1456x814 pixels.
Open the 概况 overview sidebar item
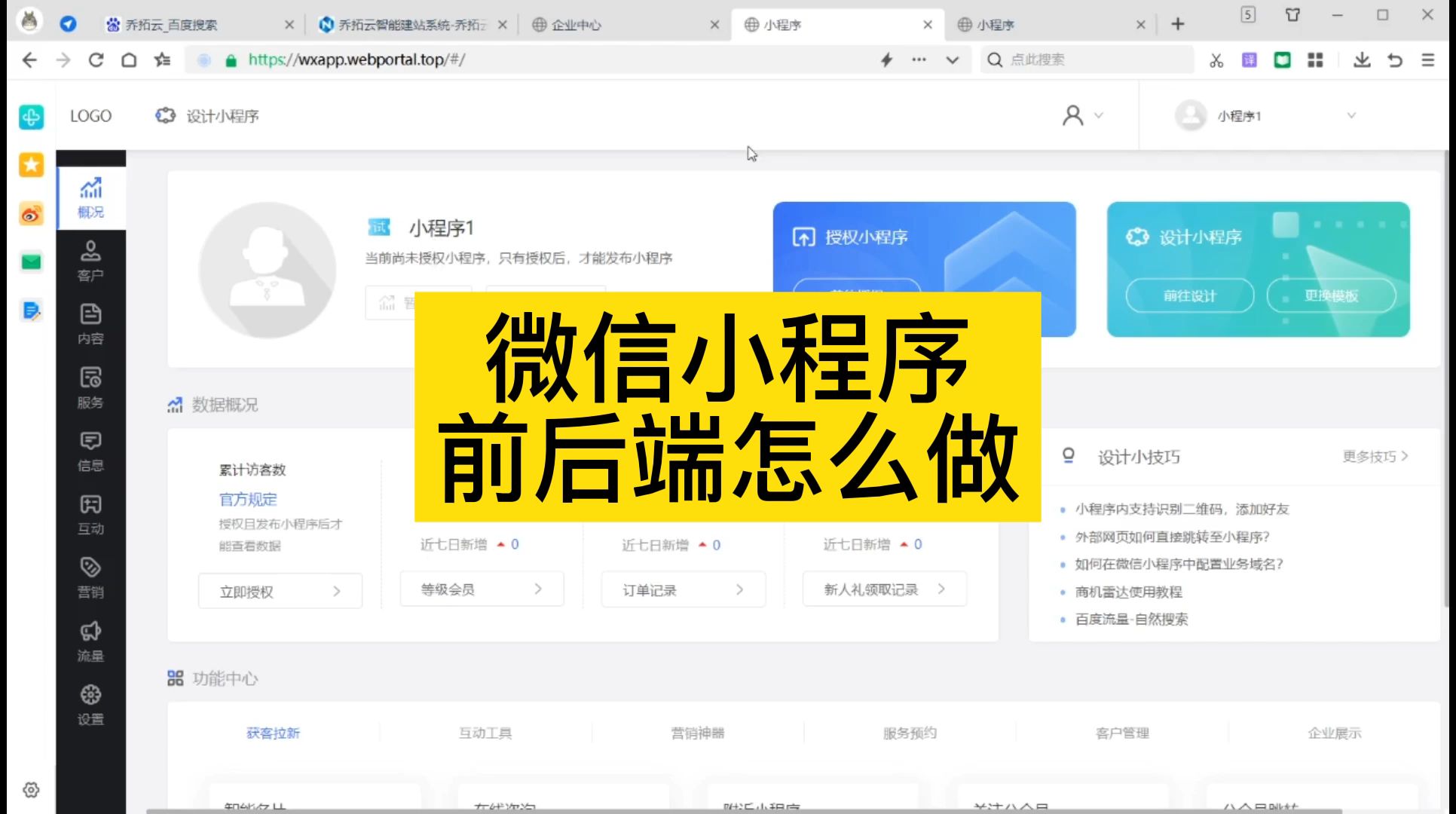click(90, 198)
